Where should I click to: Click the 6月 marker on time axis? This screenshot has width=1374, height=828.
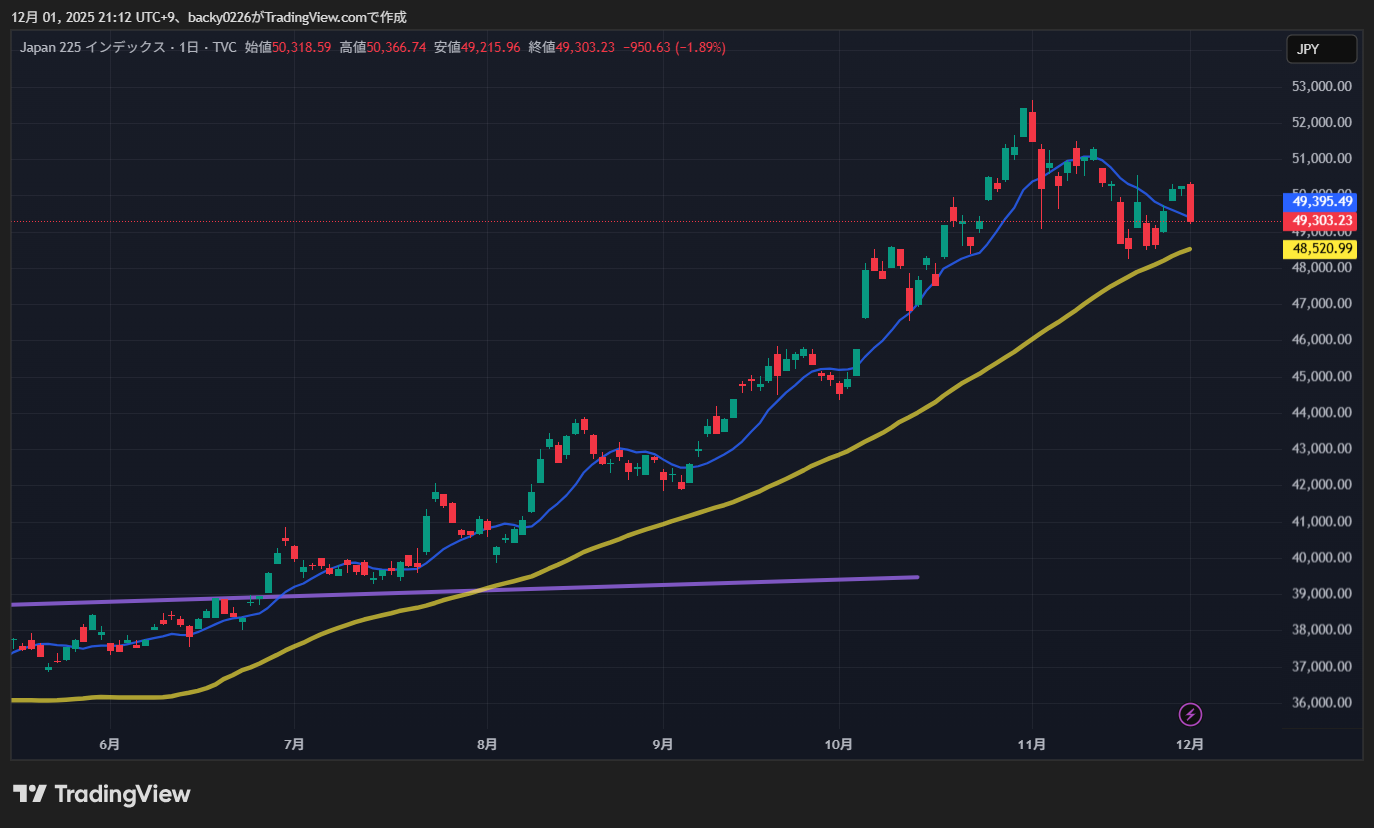coord(110,744)
